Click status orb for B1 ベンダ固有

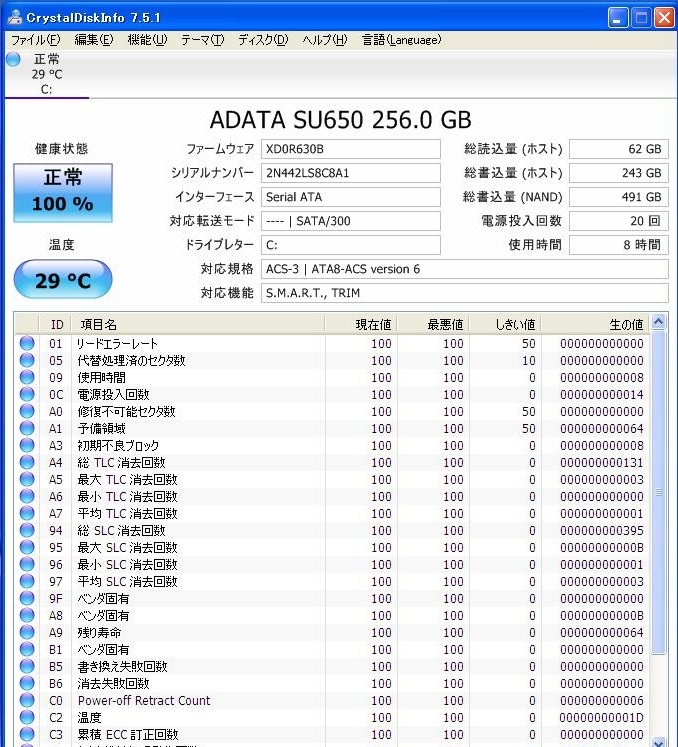[x=27, y=649]
